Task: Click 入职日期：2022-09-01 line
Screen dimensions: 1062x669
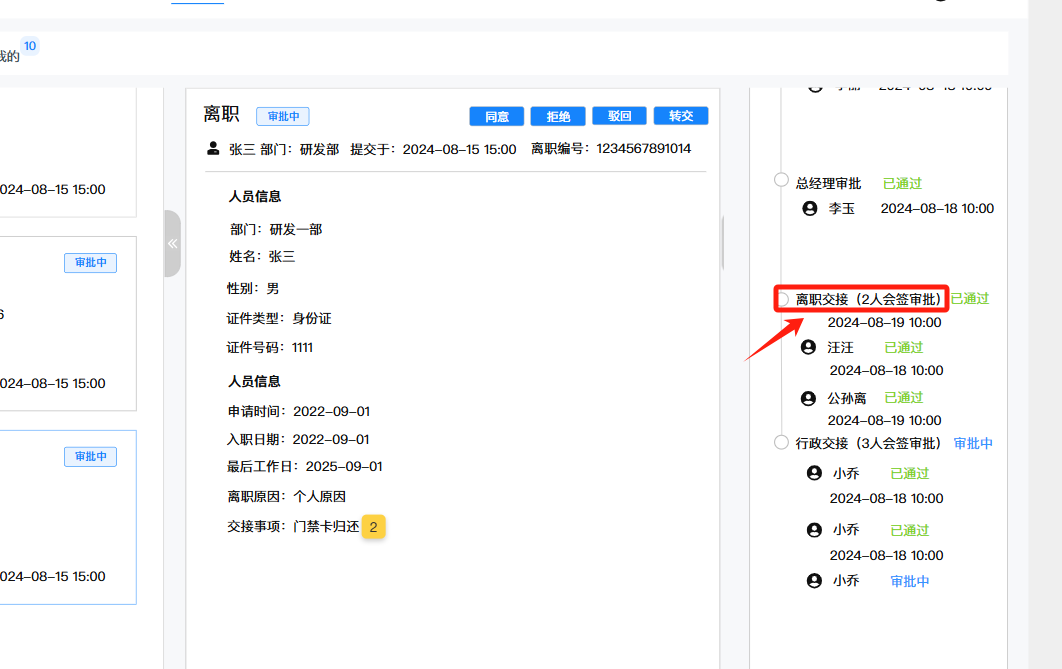Action: point(298,439)
